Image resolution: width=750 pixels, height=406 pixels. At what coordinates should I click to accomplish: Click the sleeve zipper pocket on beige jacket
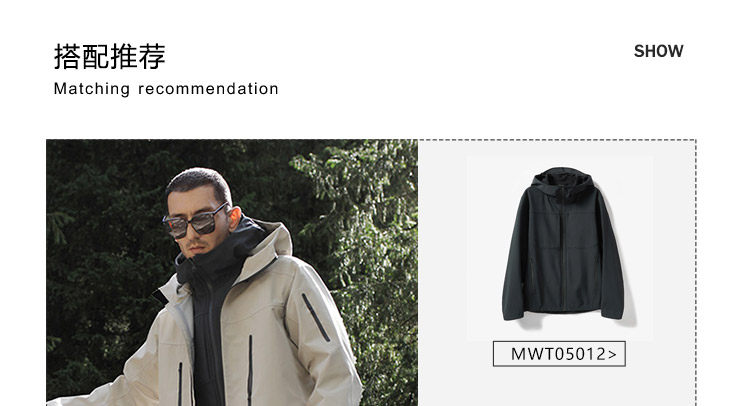coord(316,317)
